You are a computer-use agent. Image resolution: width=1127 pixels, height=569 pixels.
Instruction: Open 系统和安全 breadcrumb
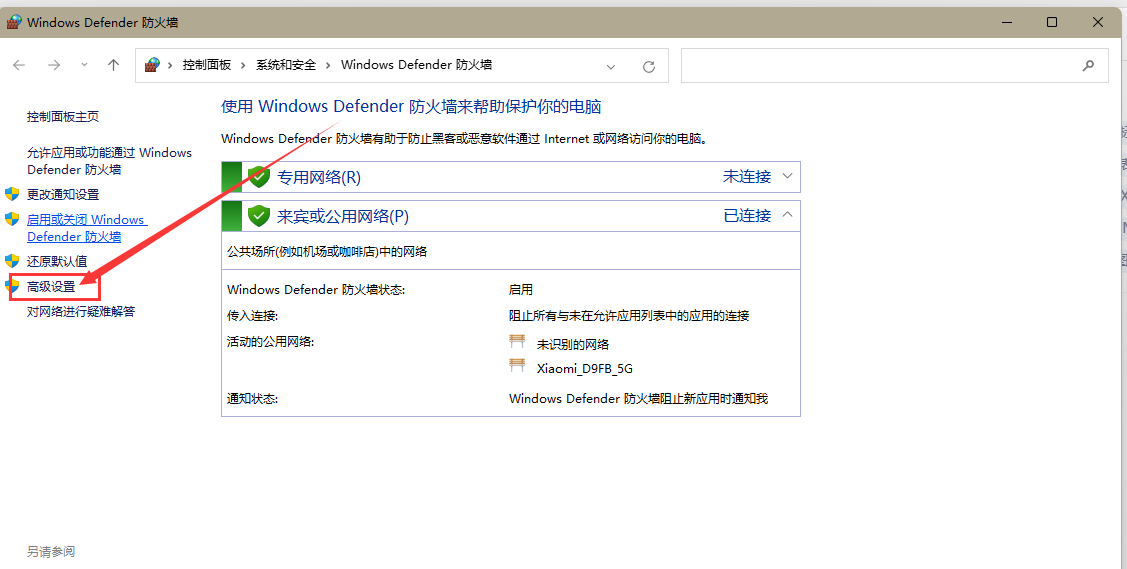[x=286, y=65]
